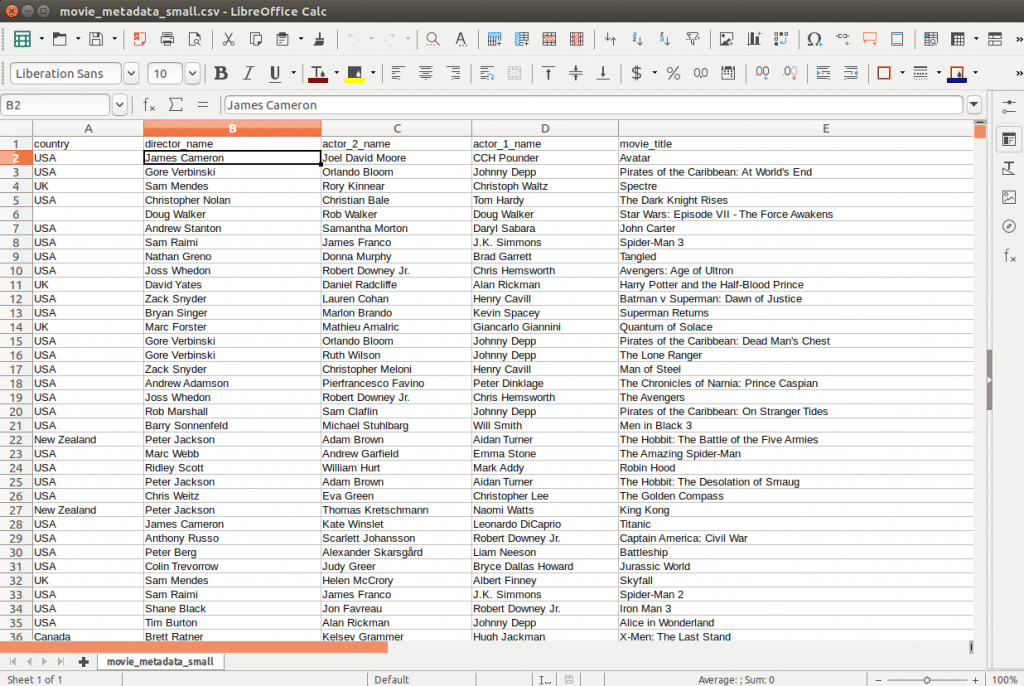The image size is (1024, 686).
Task: Sort ascending A to Z icon
Action: 637,39
